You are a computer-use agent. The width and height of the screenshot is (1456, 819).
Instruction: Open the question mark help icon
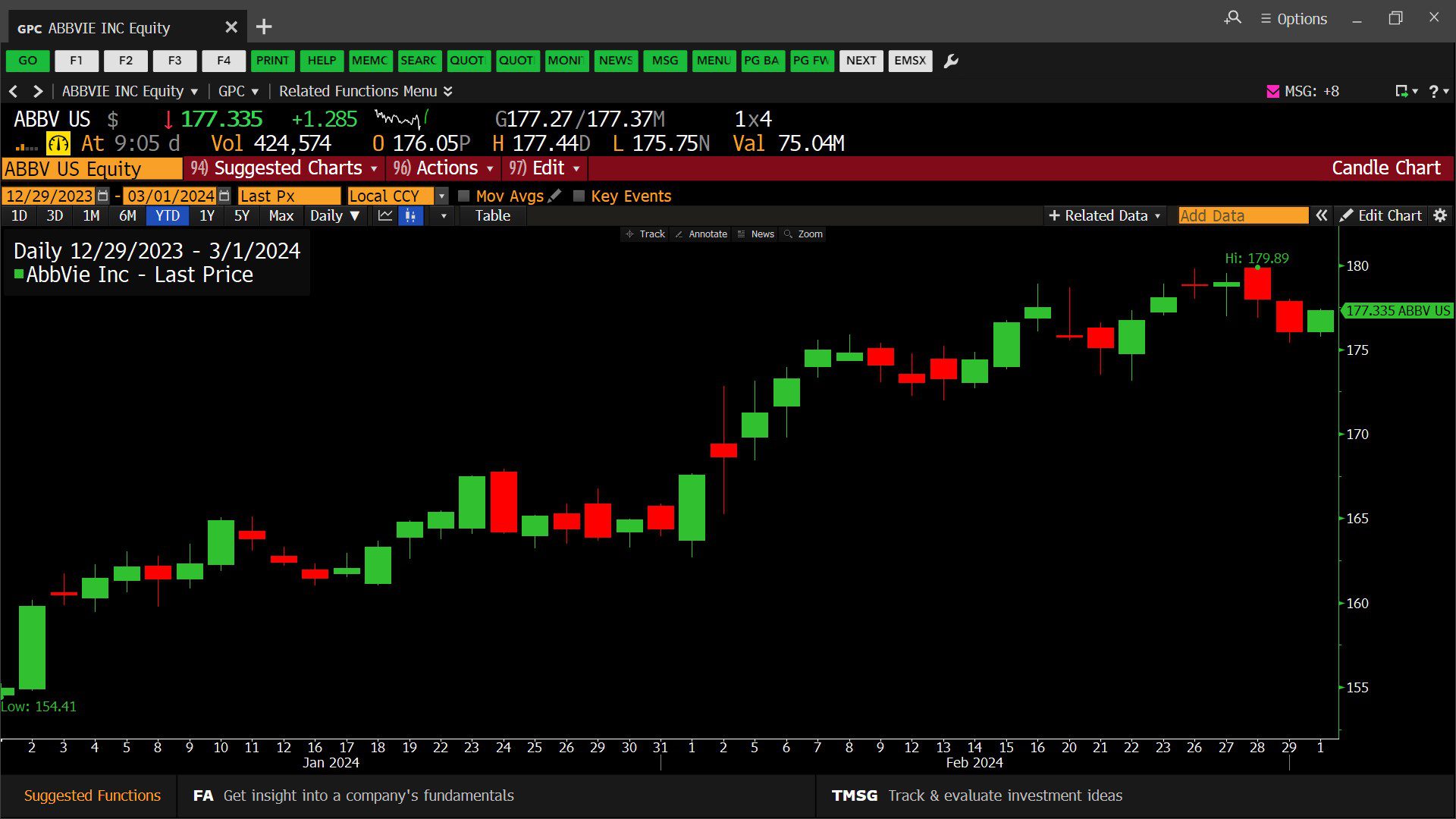pos(1433,91)
